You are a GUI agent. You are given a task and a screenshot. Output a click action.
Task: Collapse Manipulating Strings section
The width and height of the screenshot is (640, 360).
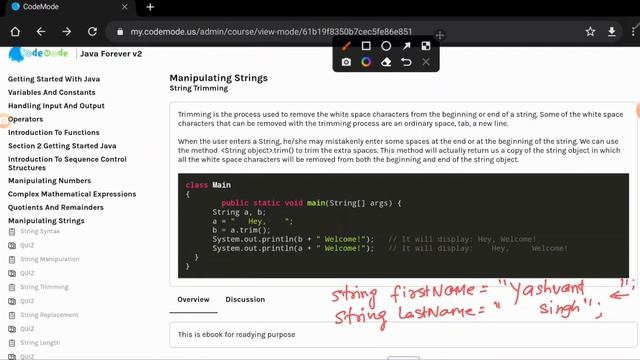pyautogui.click(x=46, y=221)
